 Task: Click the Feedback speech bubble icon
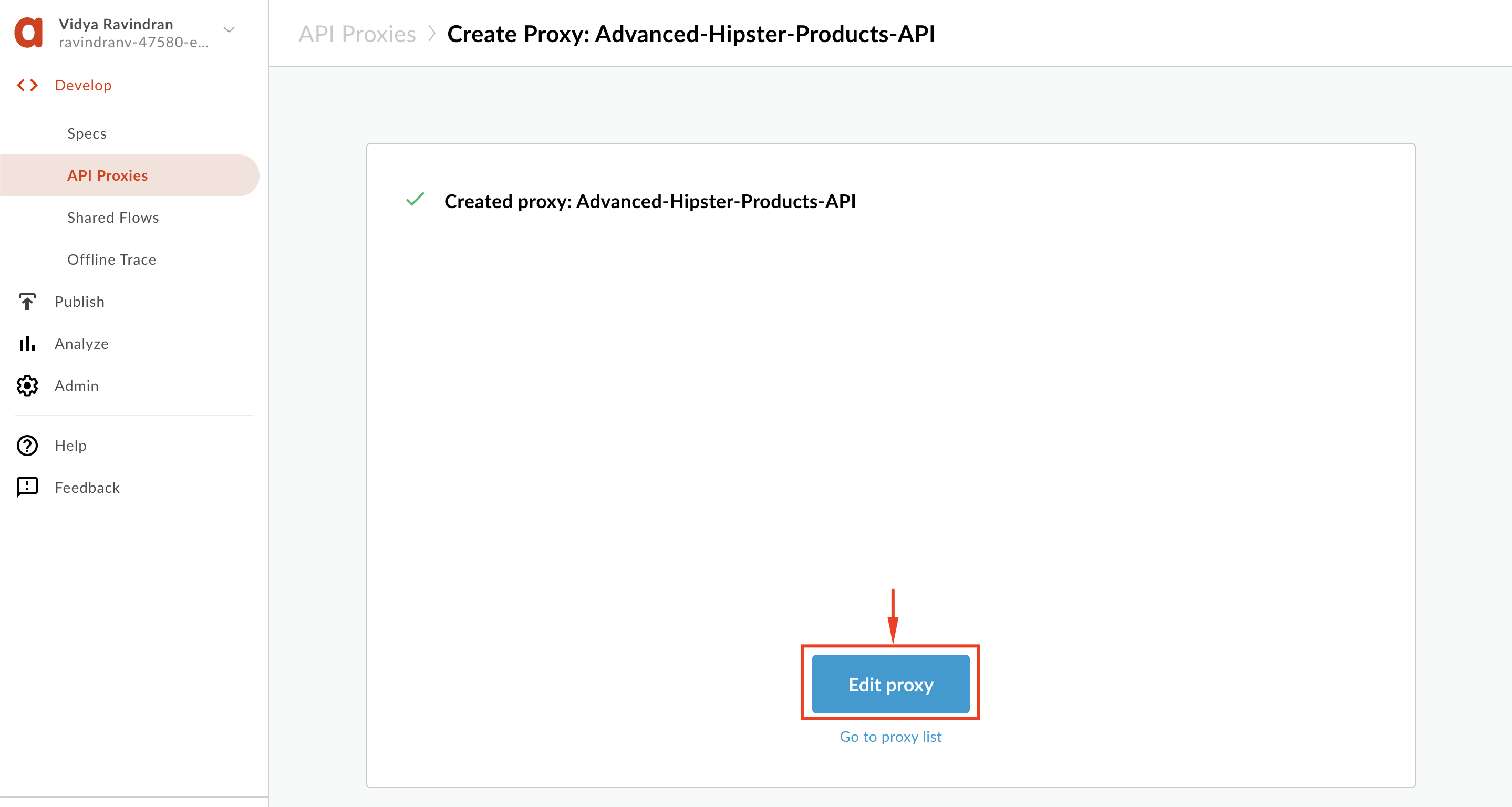(x=27, y=487)
